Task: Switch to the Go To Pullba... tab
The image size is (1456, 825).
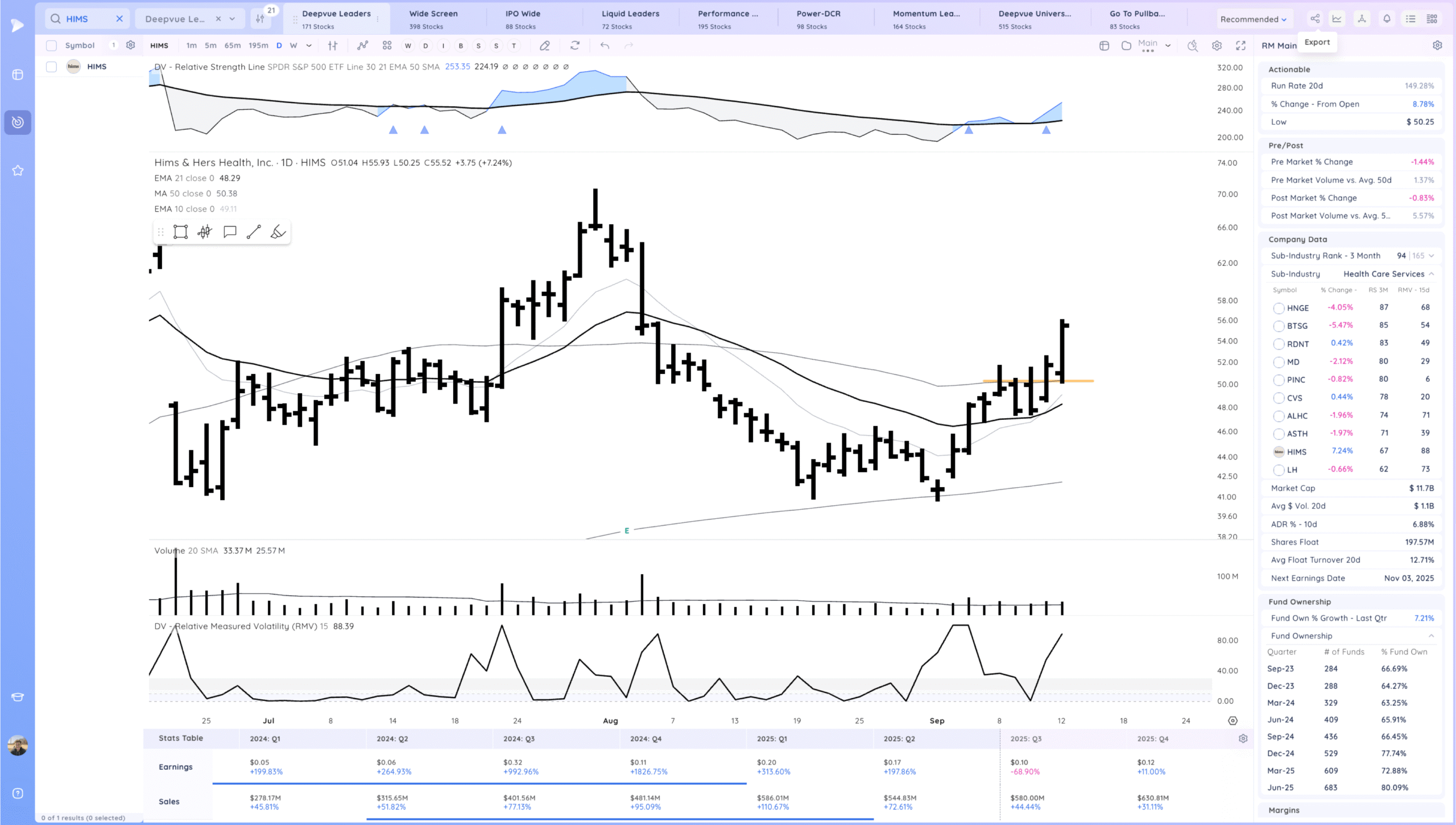Action: (x=1137, y=19)
